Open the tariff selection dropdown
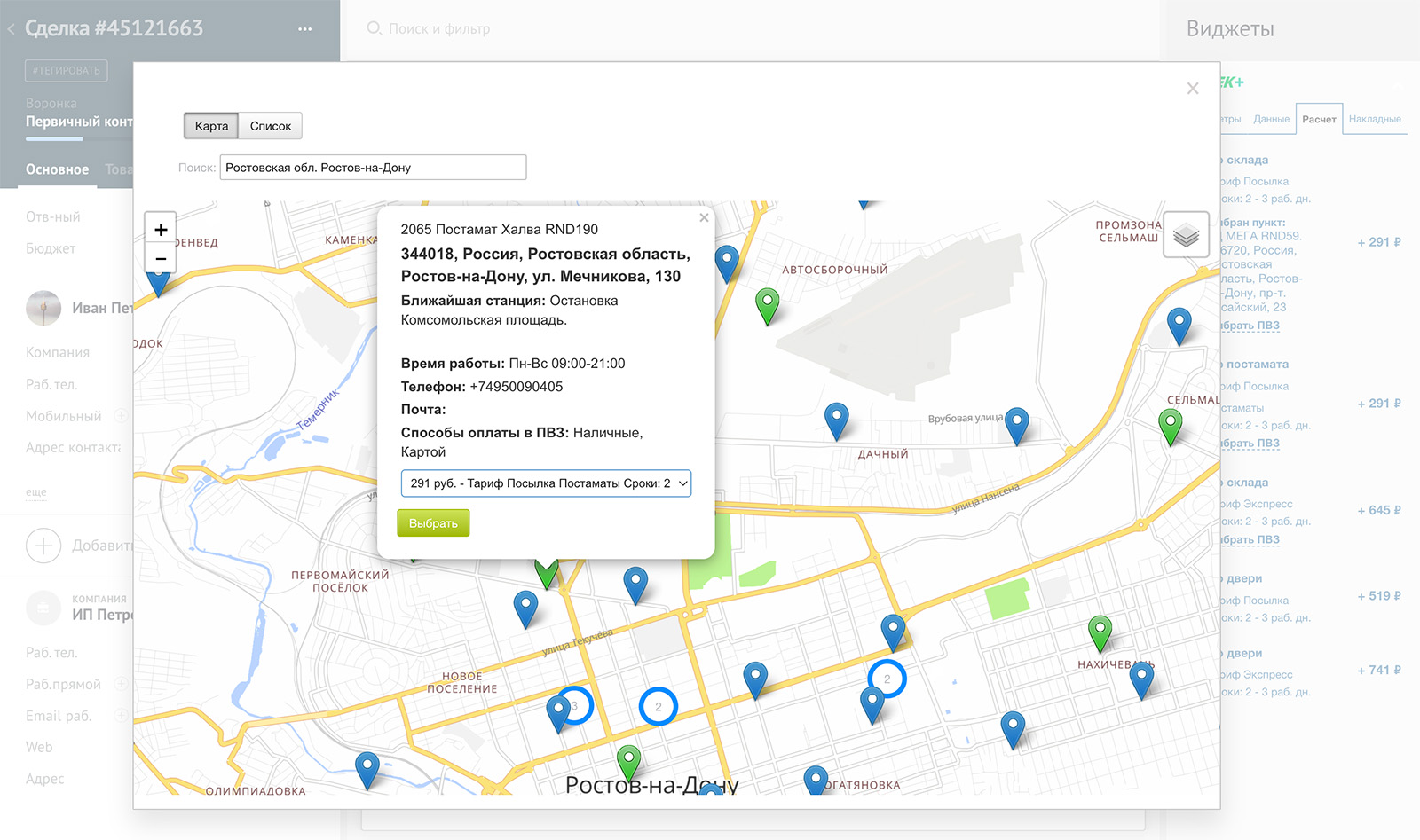Image resolution: width=1420 pixels, height=840 pixels. click(546, 483)
